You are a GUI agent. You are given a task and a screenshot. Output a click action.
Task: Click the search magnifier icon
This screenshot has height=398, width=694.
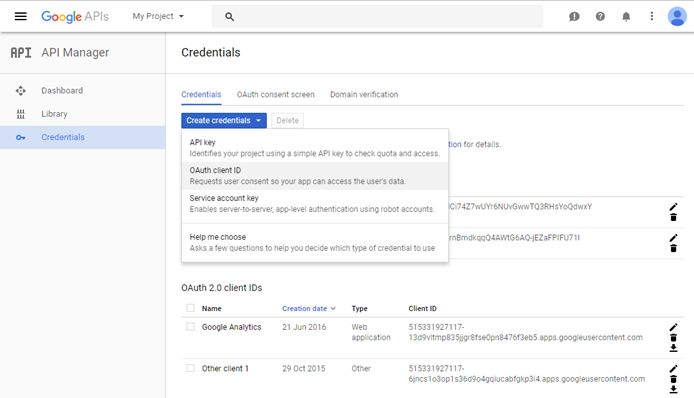[229, 16]
